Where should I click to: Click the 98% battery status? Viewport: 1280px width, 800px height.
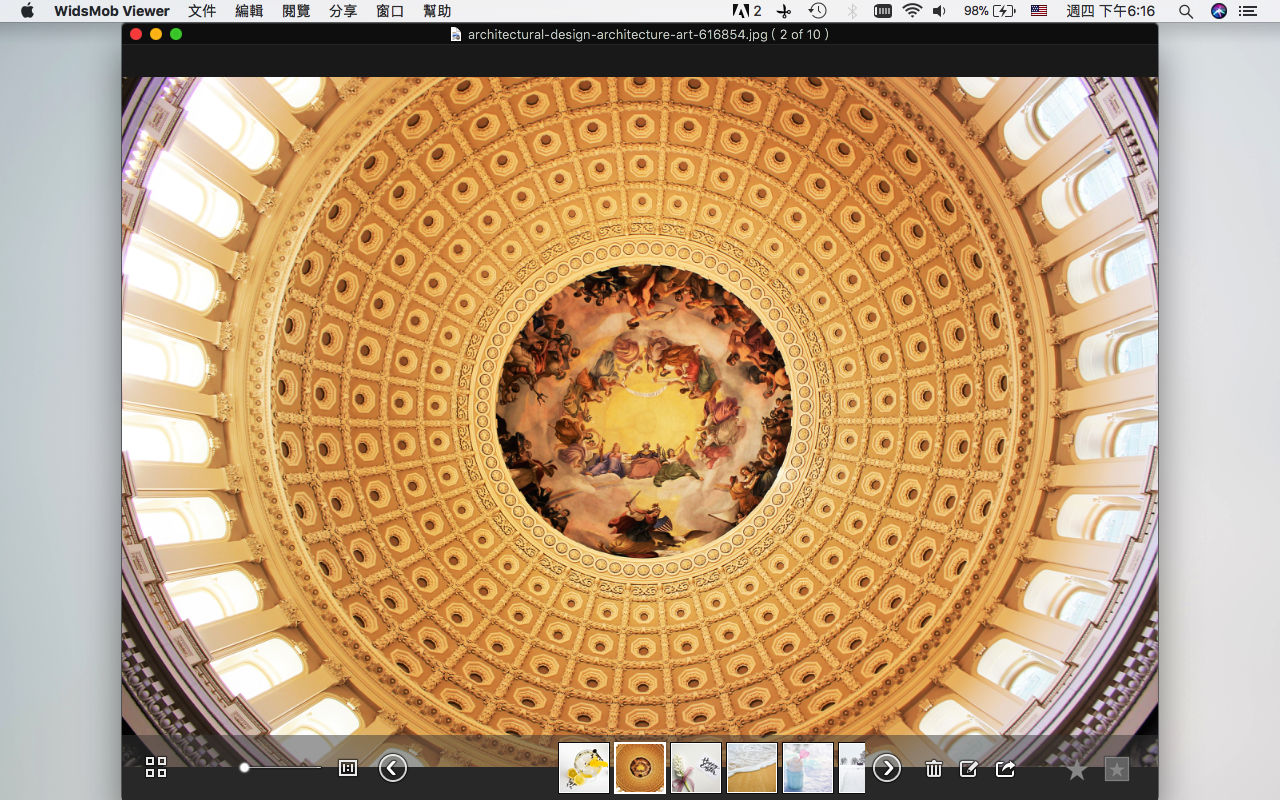click(990, 11)
